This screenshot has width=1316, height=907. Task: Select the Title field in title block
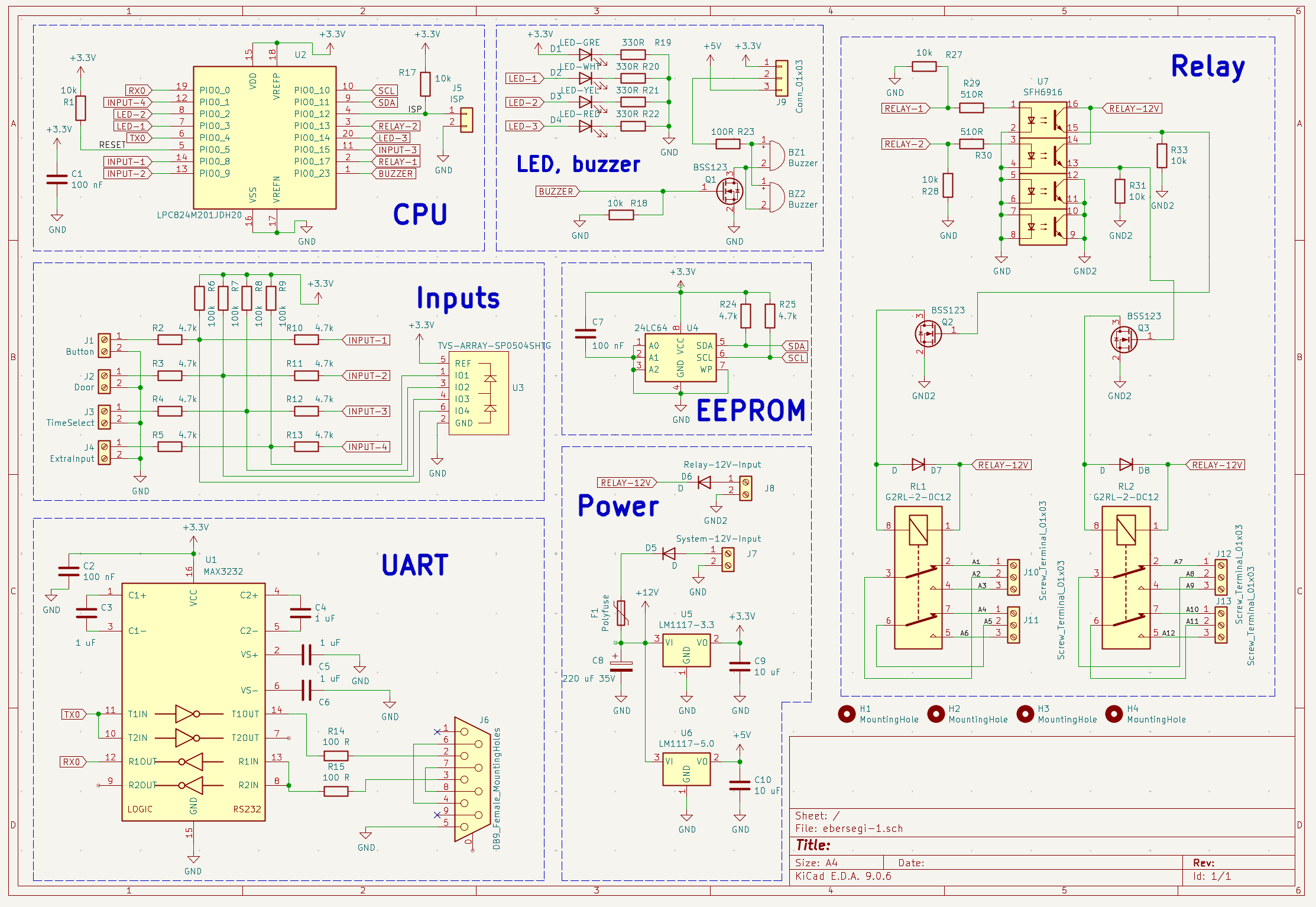point(812,846)
